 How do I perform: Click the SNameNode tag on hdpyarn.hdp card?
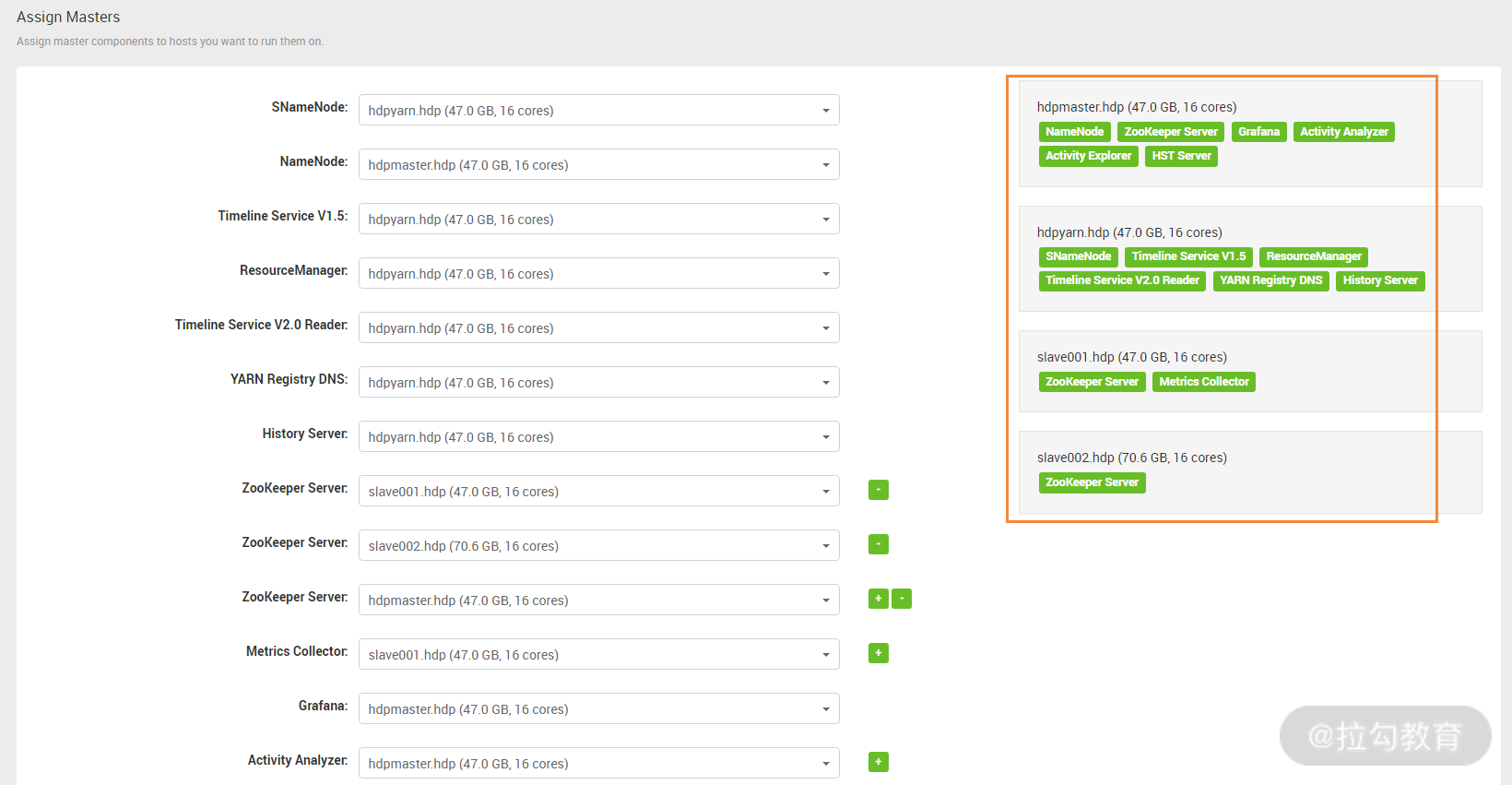(x=1078, y=256)
